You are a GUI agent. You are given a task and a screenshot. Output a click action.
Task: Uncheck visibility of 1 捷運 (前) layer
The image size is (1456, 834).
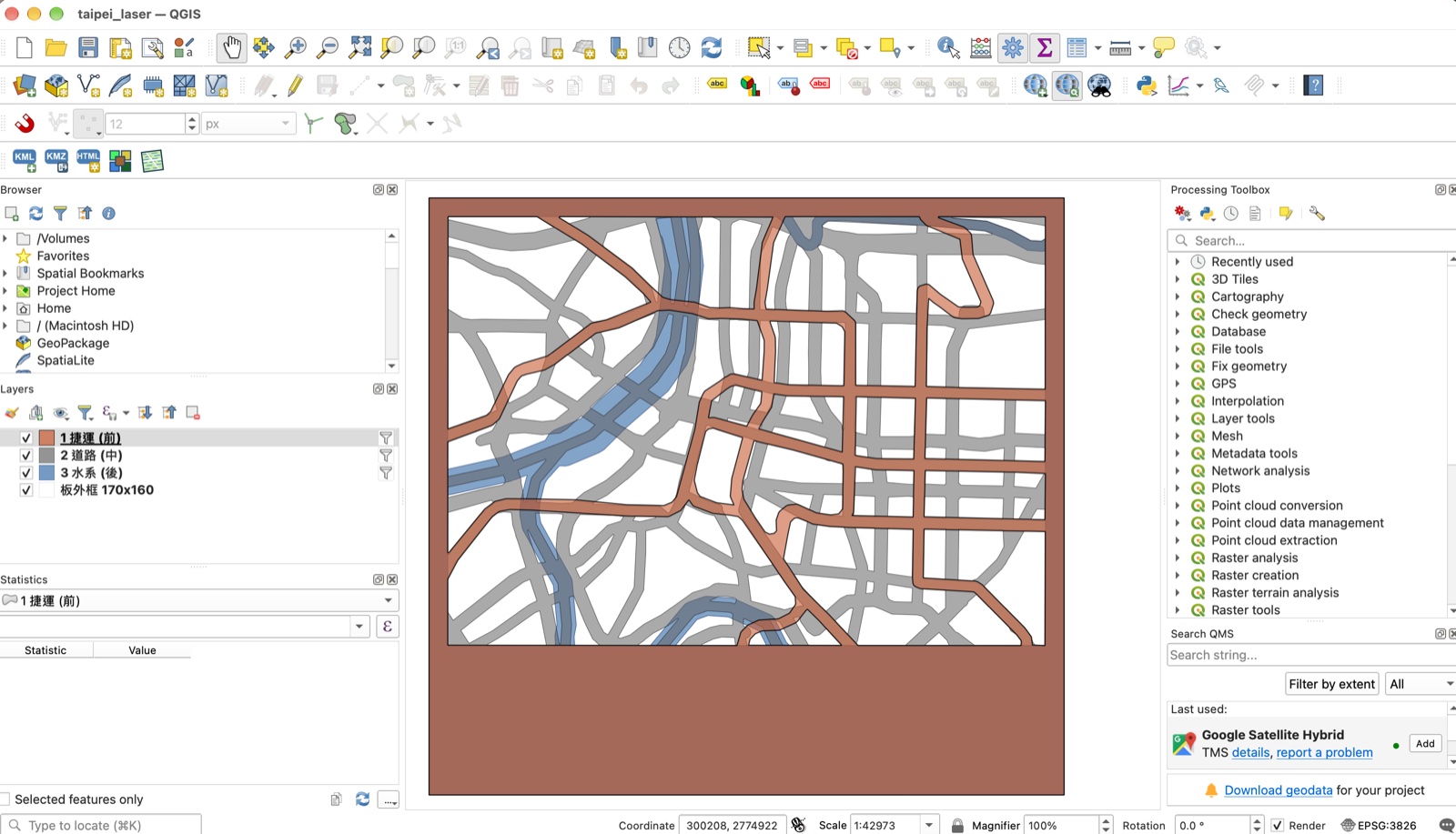(26, 438)
